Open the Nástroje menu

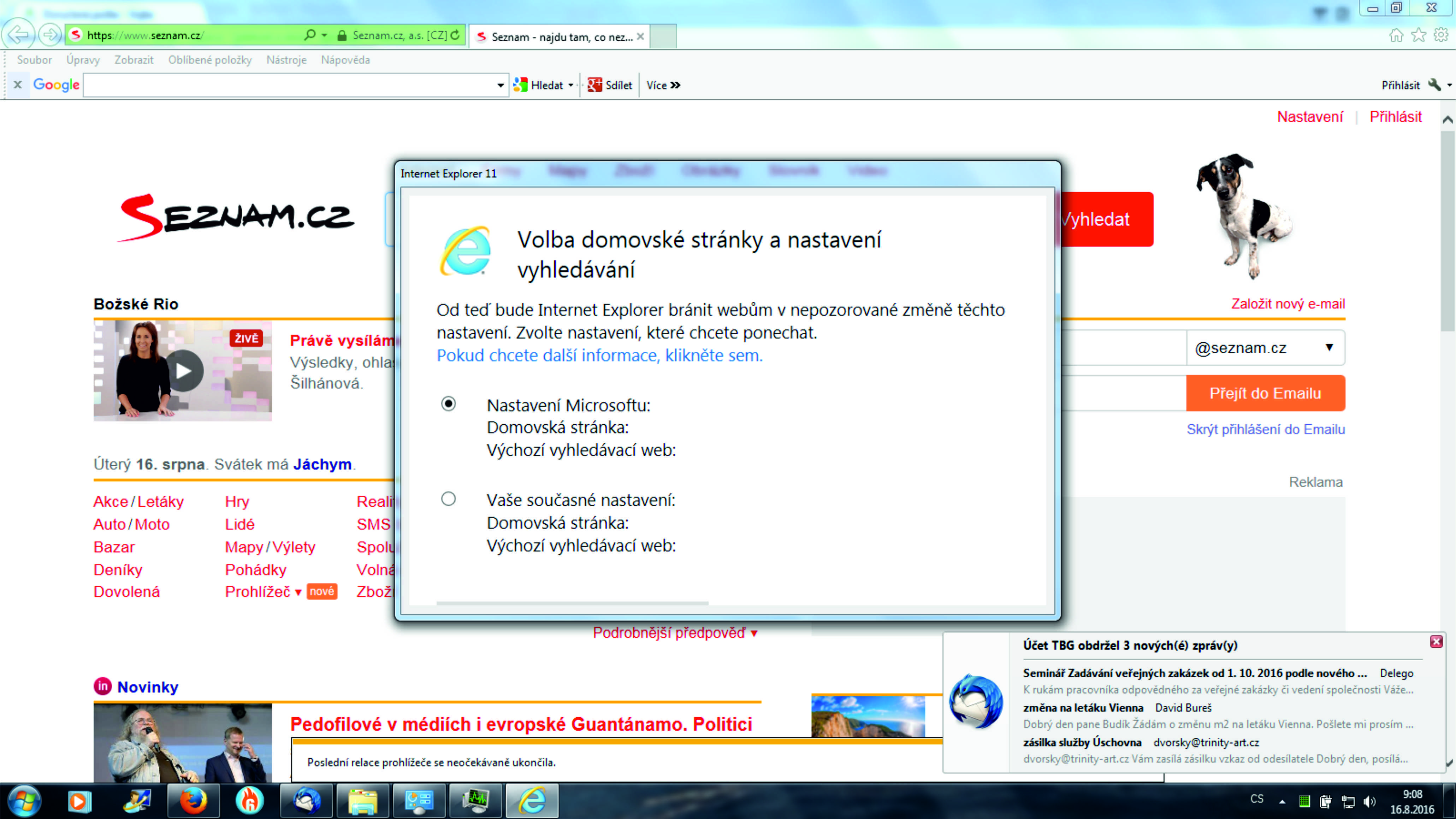(286, 60)
